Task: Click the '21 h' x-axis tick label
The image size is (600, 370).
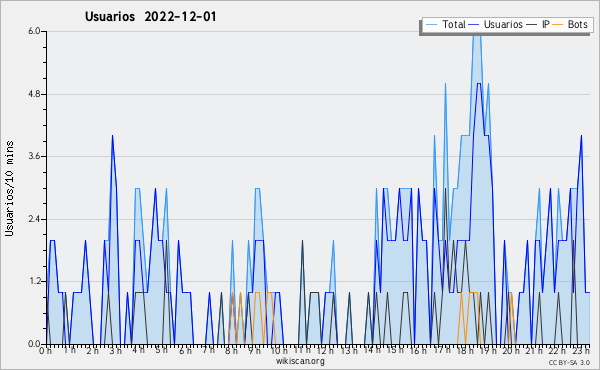Action: point(534,351)
